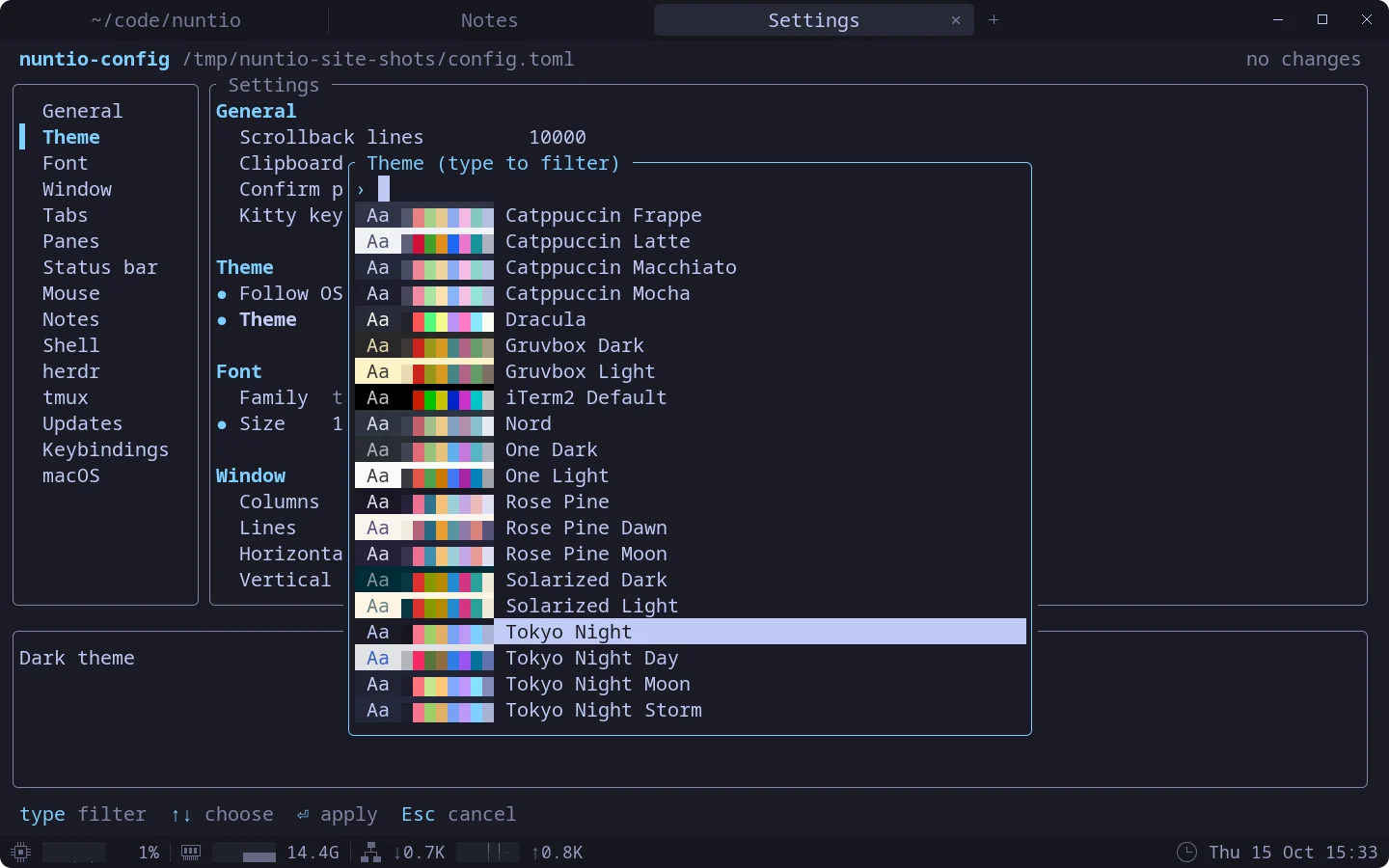Open Panes in the settings sidebar
1389x868 pixels.
coord(70,241)
